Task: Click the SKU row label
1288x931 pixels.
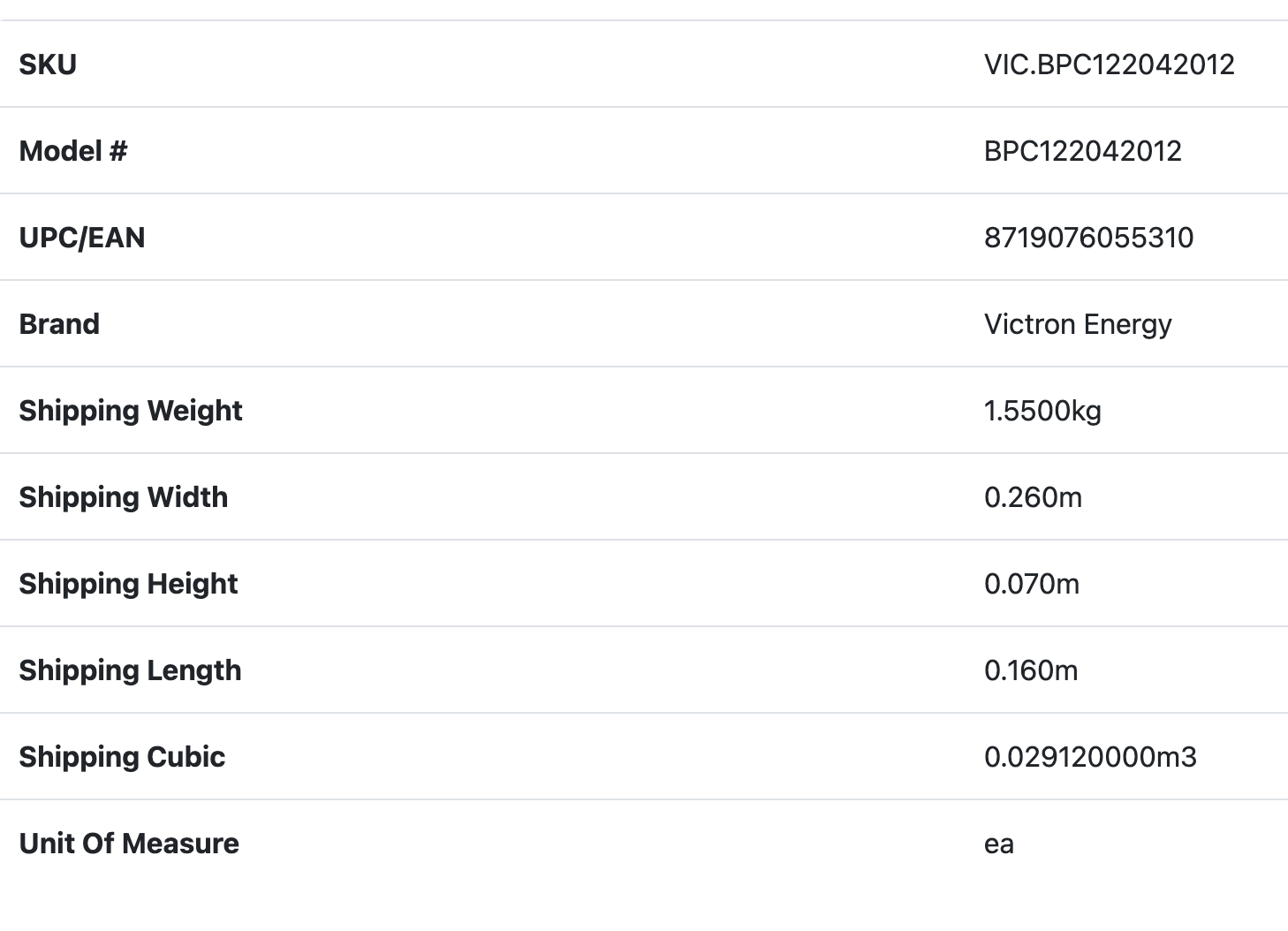Action: 48,64
